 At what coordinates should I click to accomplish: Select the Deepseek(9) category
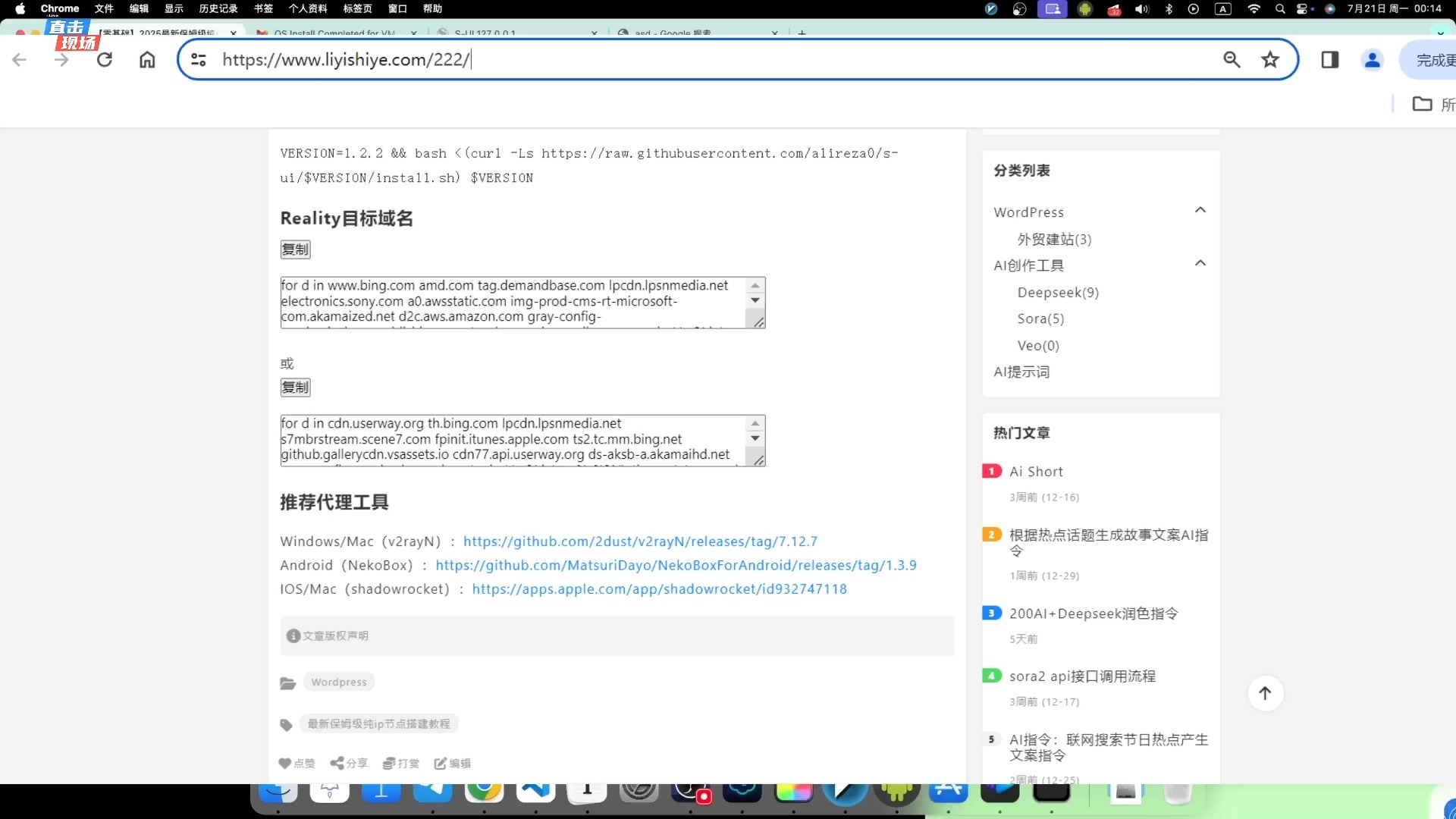coord(1058,293)
